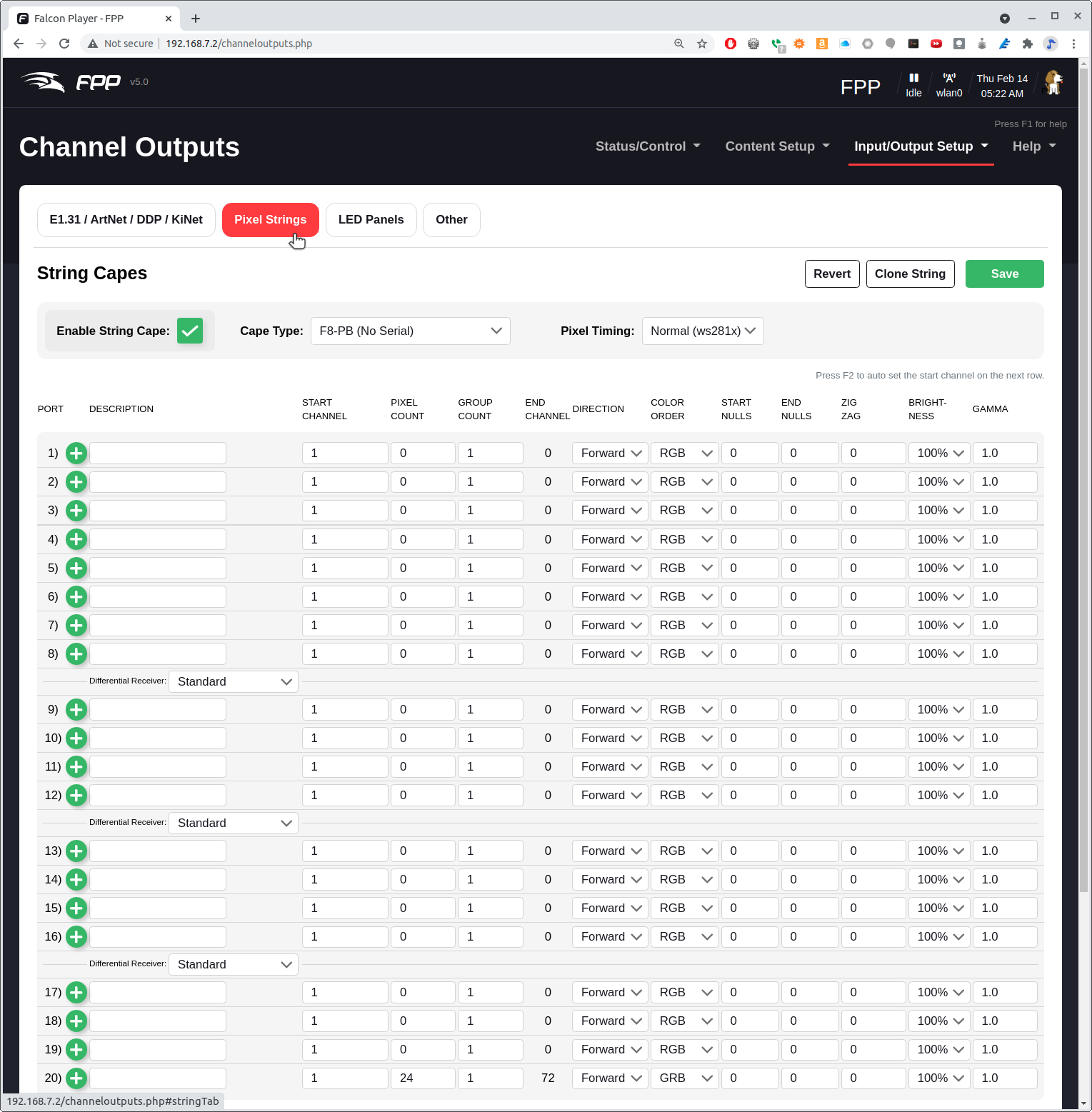Click the add icon on port 1
Viewport: 1092px width, 1112px height.
(76, 453)
